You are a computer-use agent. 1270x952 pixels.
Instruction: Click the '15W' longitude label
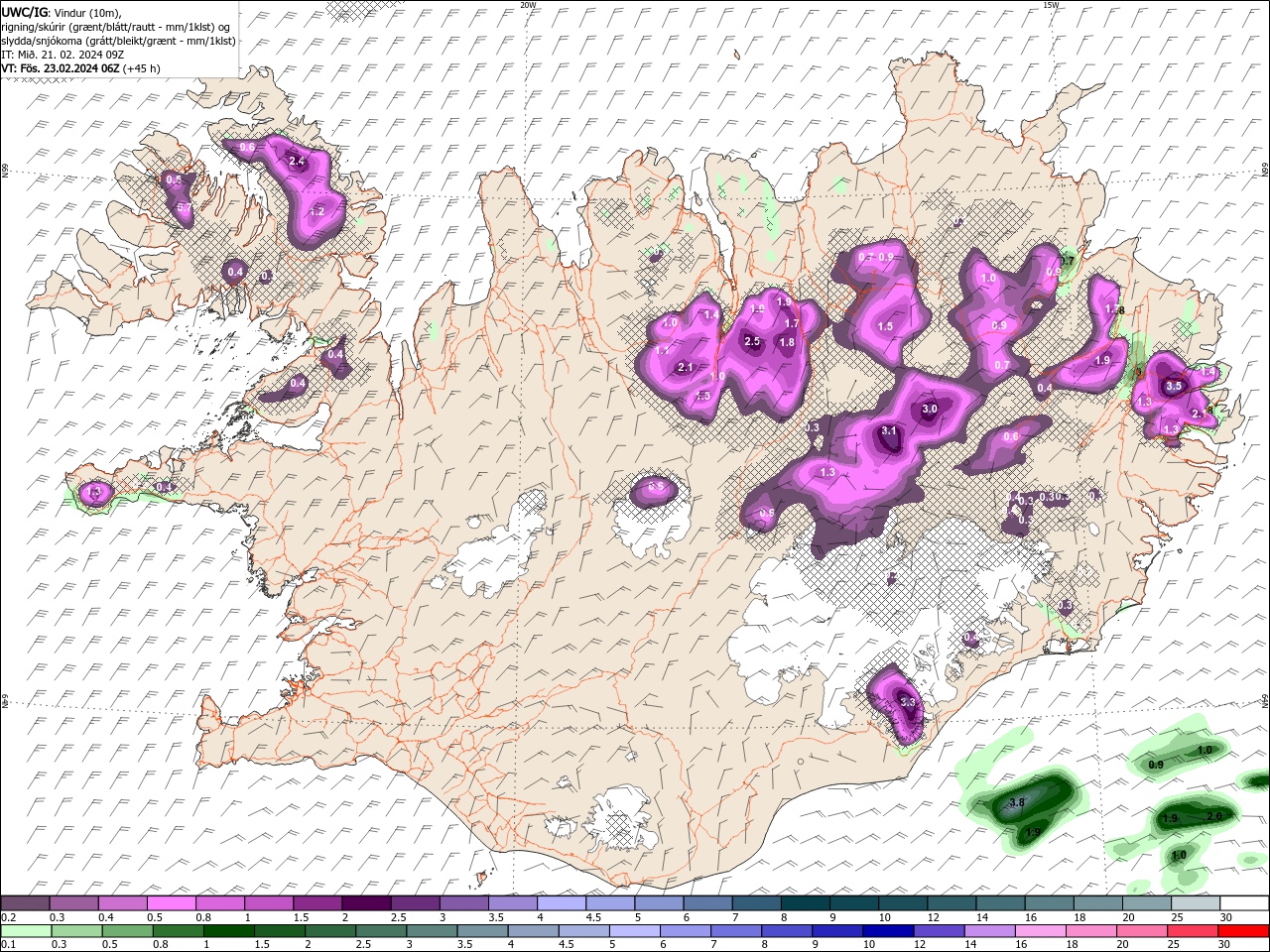click(1051, 5)
